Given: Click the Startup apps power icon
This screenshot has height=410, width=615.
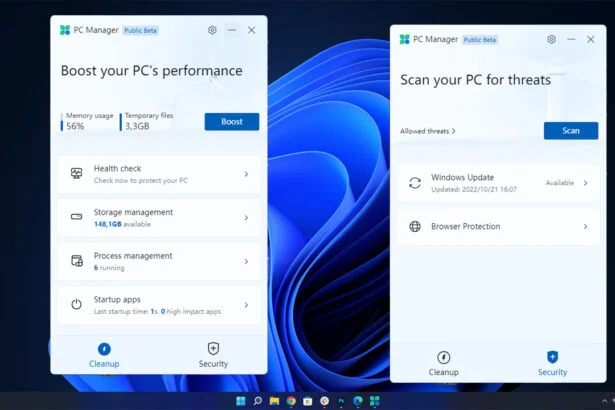Looking at the screenshot, I should click(x=76, y=304).
